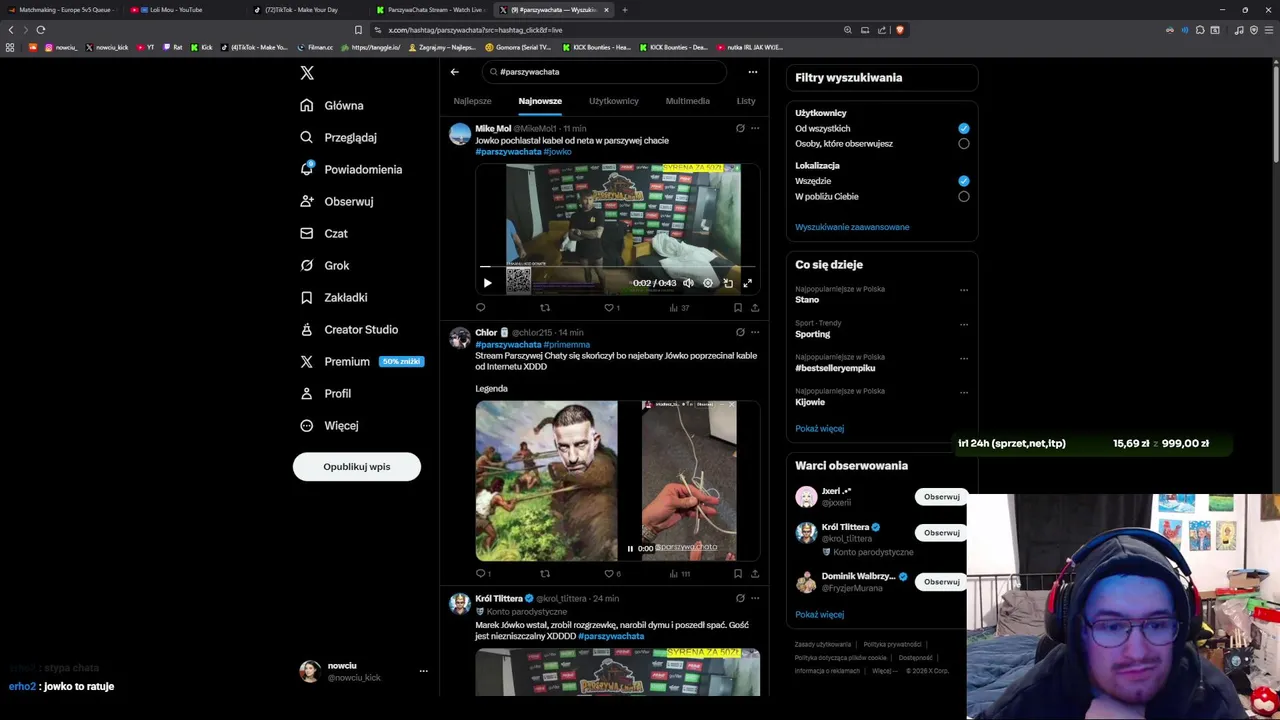Switch to Loli Miou YouTube browser tab

point(176,10)
